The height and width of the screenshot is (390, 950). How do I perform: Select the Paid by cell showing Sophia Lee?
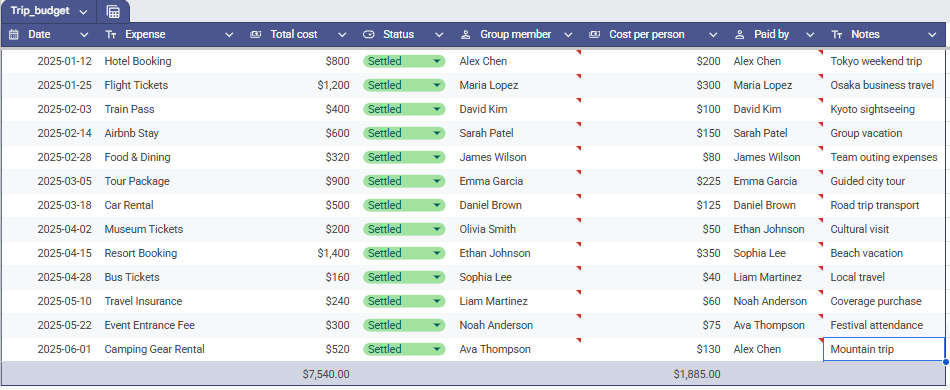click(776, 253)
